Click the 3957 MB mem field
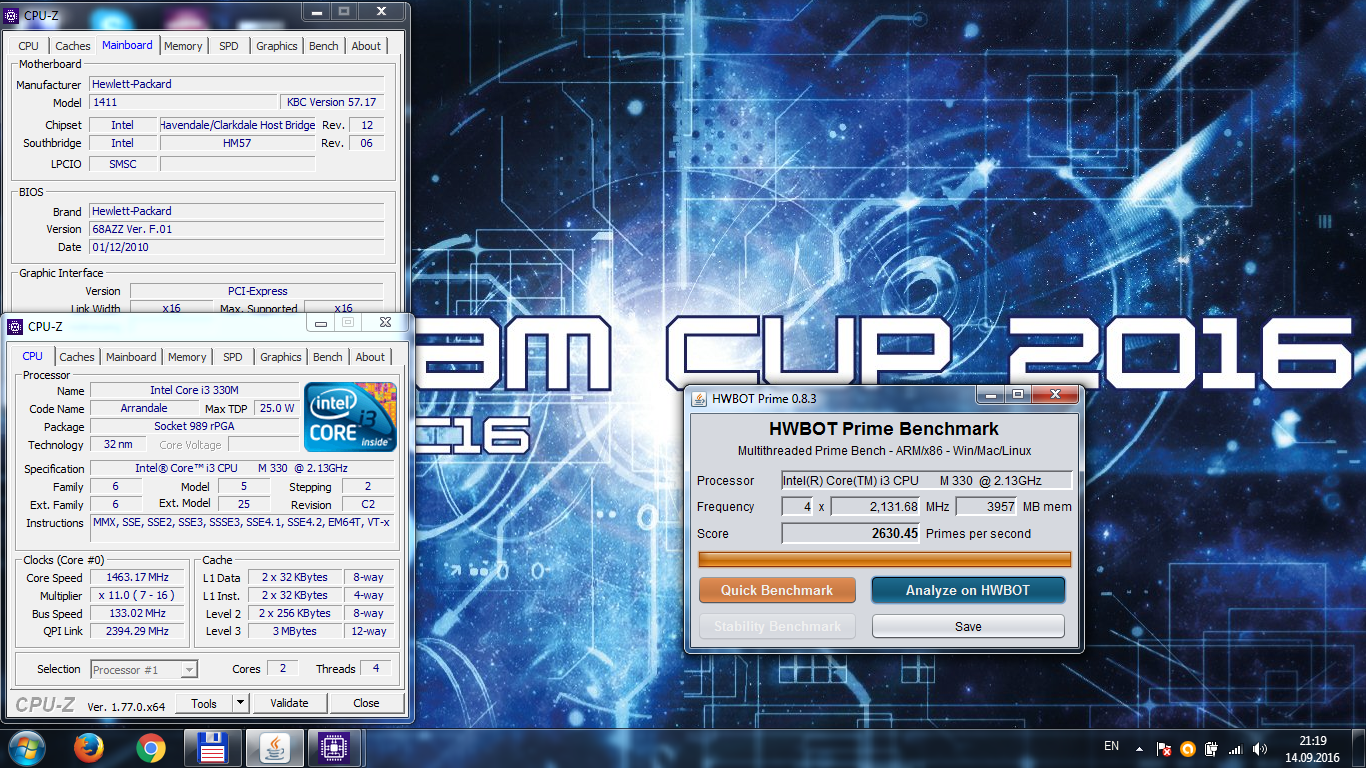Screen dimensions: 1366x768 [986, 507]
